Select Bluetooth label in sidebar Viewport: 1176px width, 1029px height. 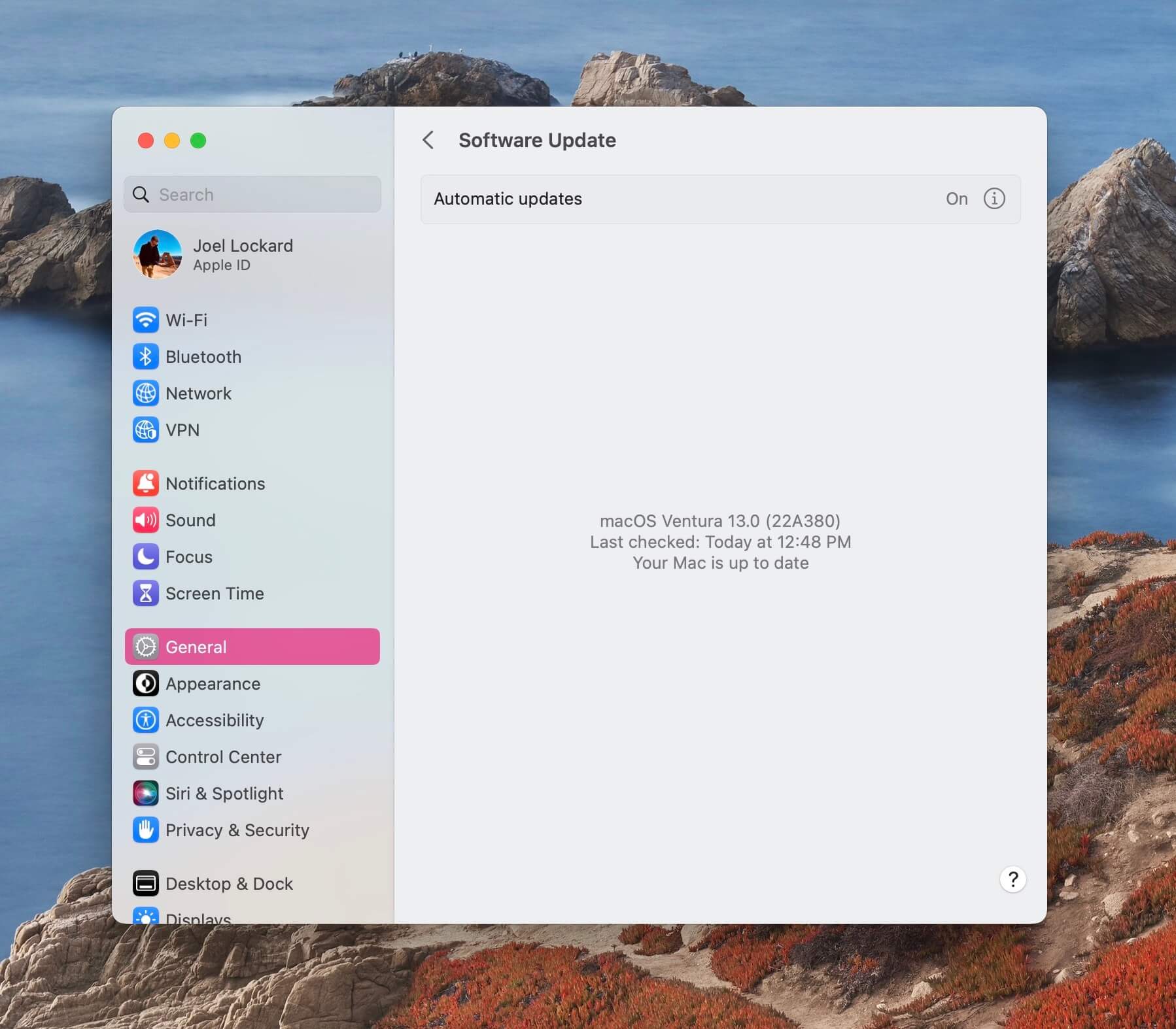click(203, 356)
